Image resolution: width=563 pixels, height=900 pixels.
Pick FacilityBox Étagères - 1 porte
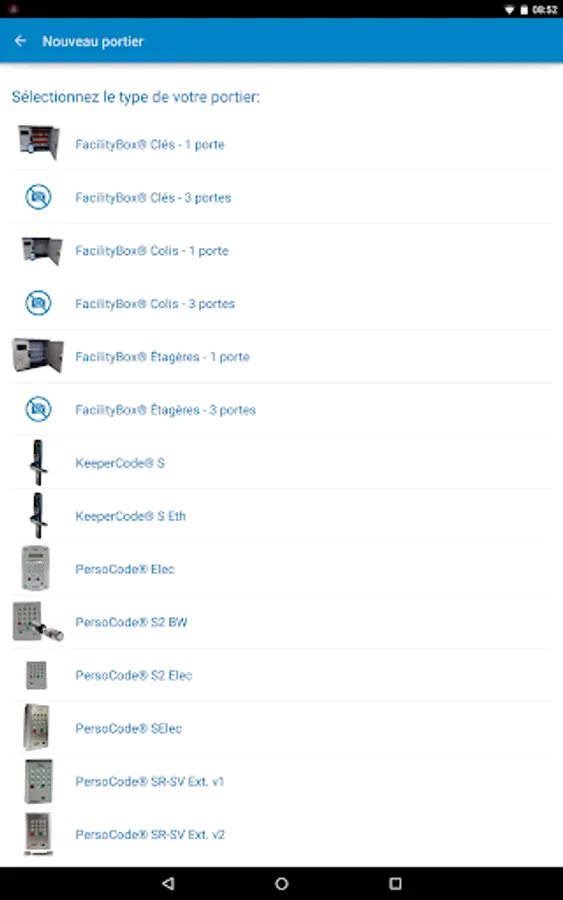(282, 356)
